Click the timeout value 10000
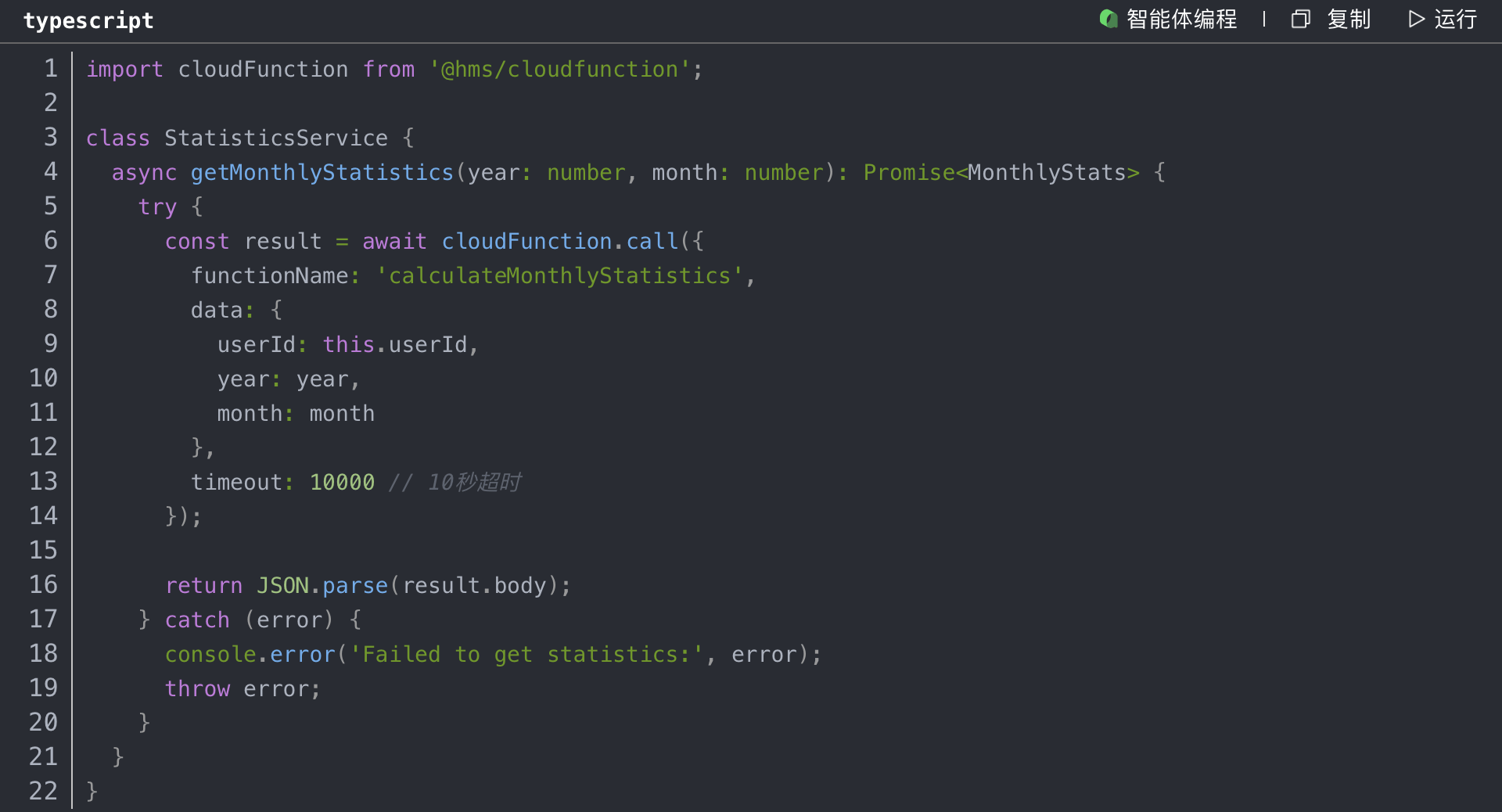This screenshot has width=1502, height=812. click(x=342, y=483)
